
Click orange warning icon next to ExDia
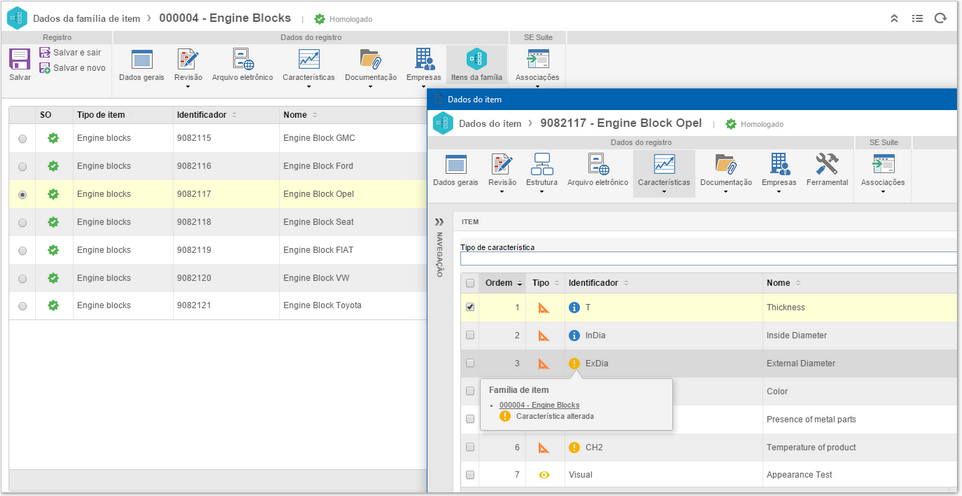point(574,363)
